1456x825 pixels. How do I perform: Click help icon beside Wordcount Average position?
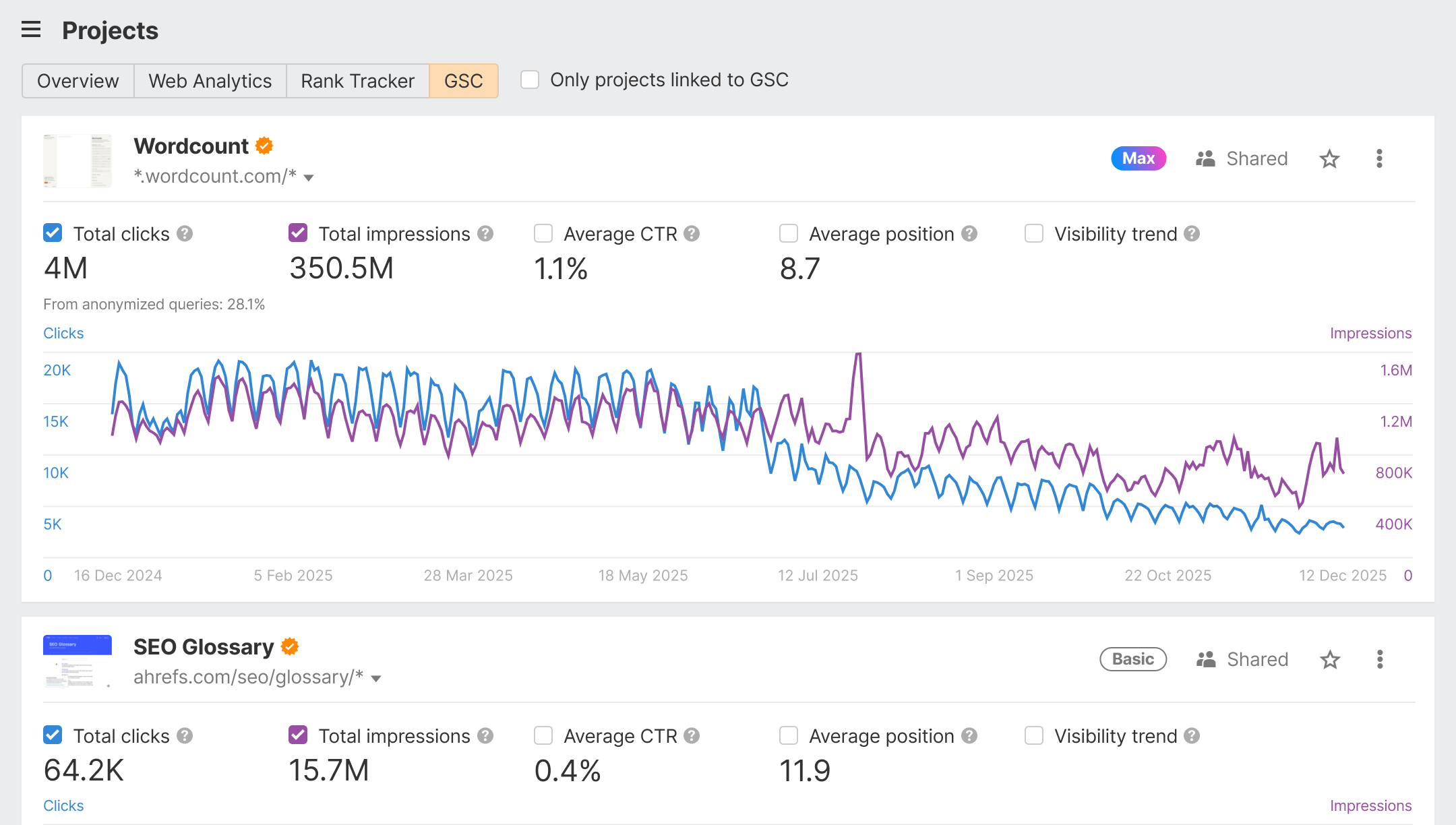[969, 234]
